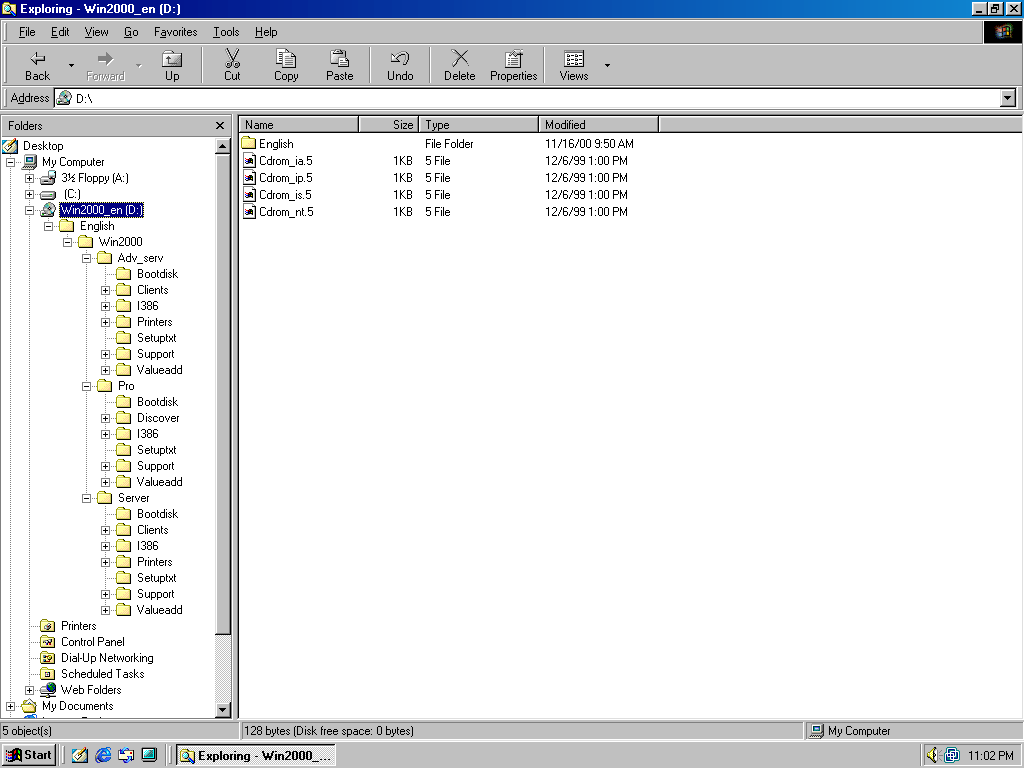The height and width of the screenshot is (768, 1024).
Task: Click the Delete toolbar icon
Action: coord(460,58)
